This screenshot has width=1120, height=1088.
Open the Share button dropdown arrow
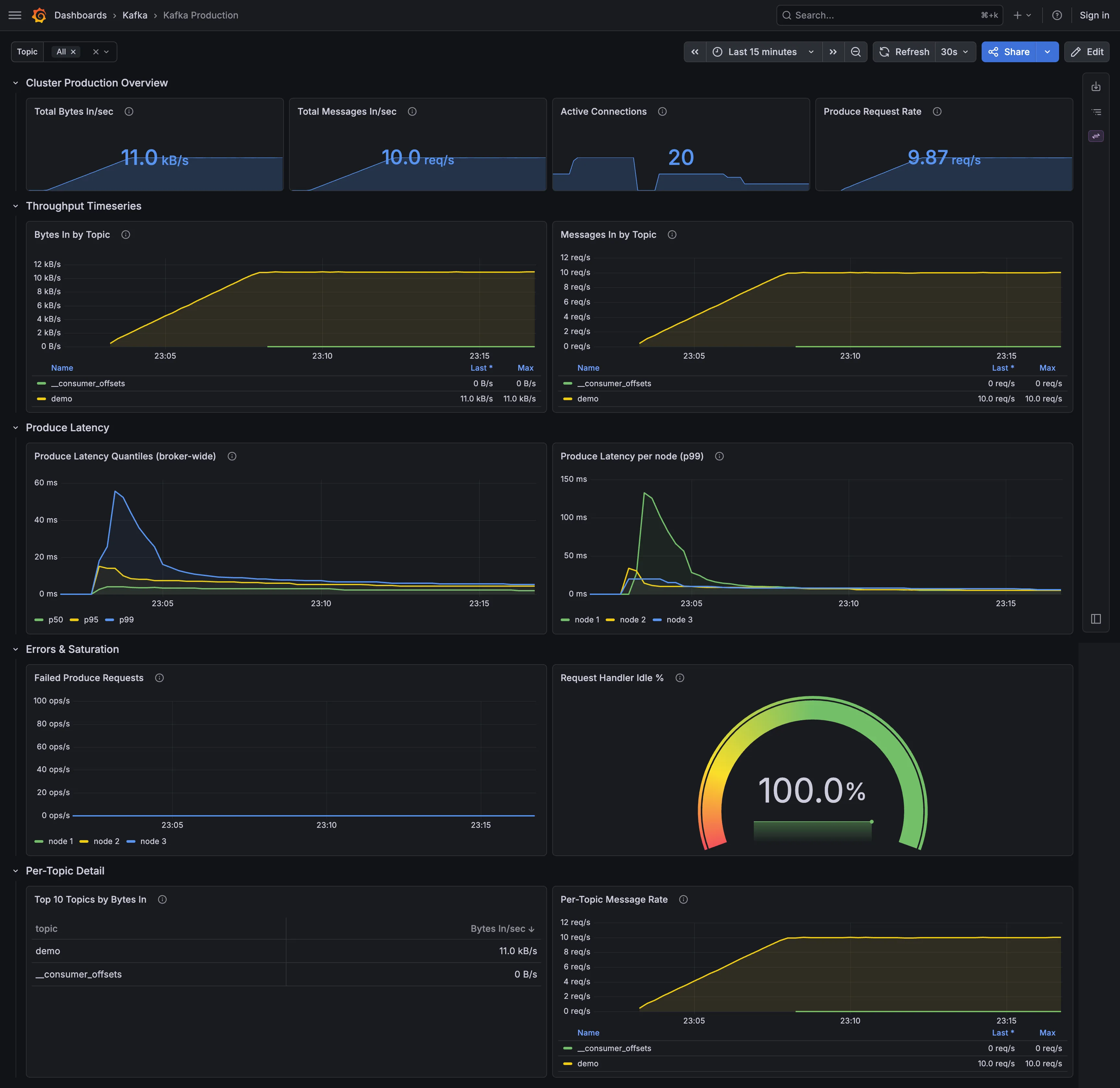click(x=1047, y=52)
